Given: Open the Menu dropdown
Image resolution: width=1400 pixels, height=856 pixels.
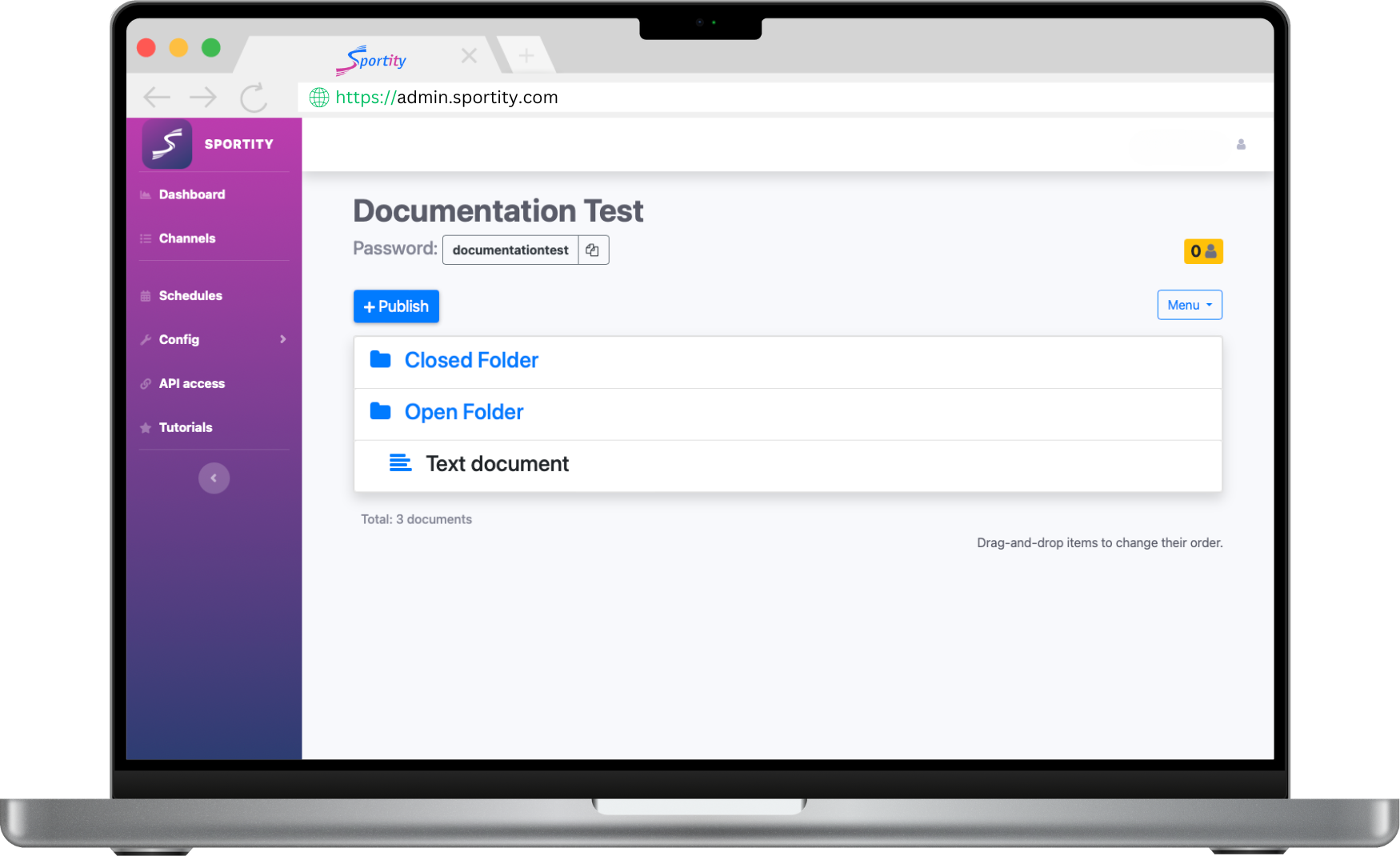Looking at the screenshot, I should [x=1190, y=305].
